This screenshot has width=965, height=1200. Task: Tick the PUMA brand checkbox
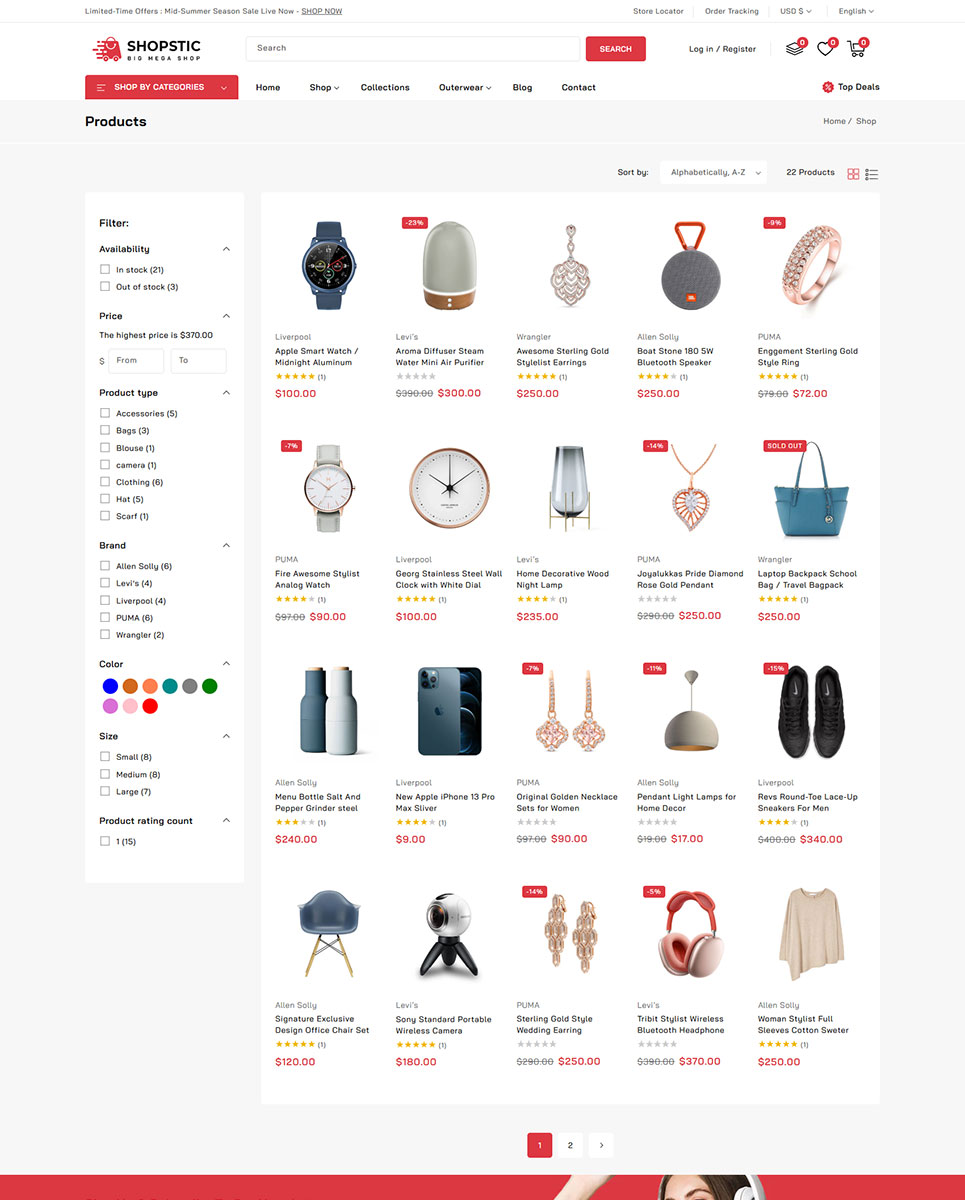(x=105, y=618)
